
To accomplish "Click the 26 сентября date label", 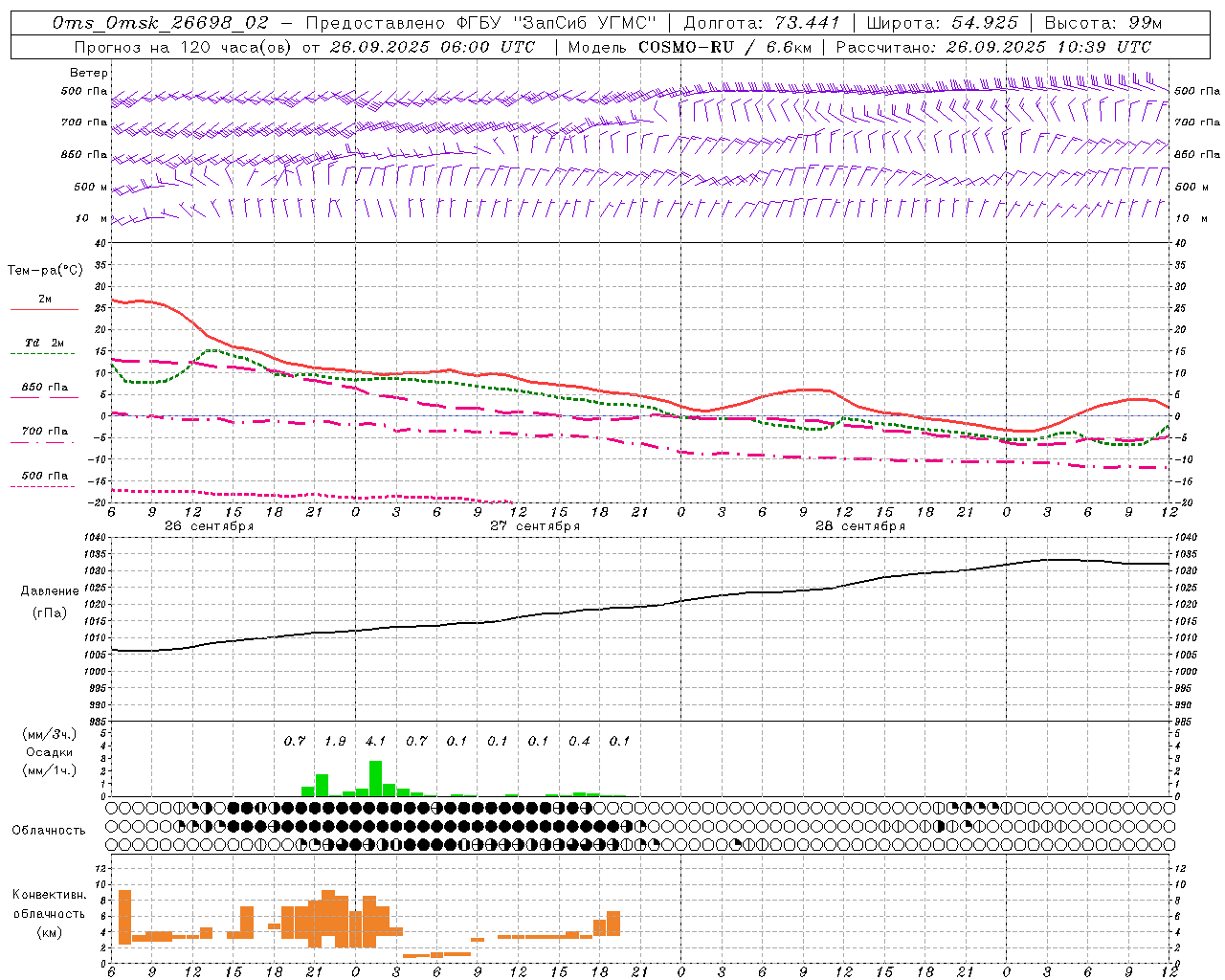I will point(209,526).
